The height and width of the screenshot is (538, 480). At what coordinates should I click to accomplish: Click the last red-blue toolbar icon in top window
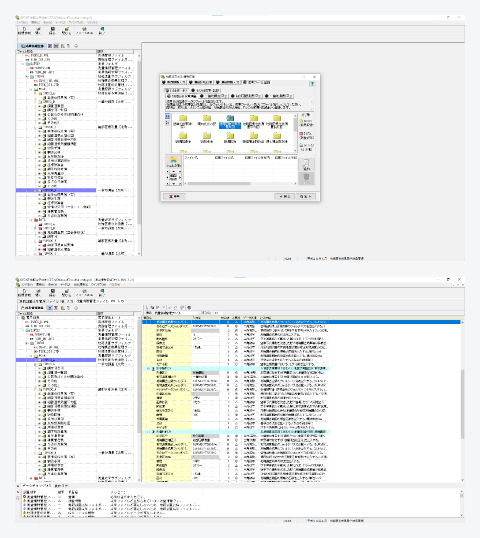[102, 30]
